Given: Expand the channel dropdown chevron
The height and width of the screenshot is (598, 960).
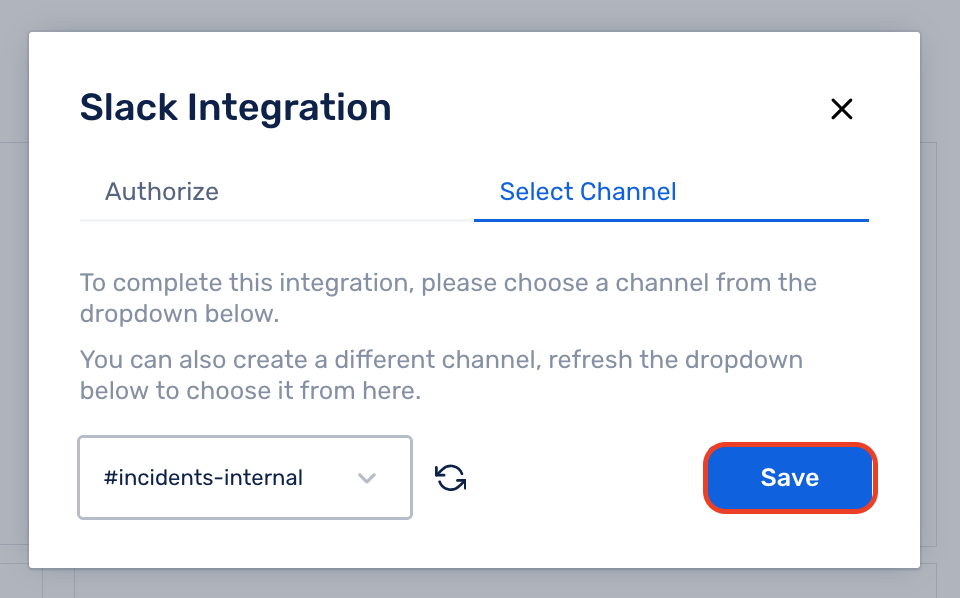Looking at the screenshot, I should 367,478.
